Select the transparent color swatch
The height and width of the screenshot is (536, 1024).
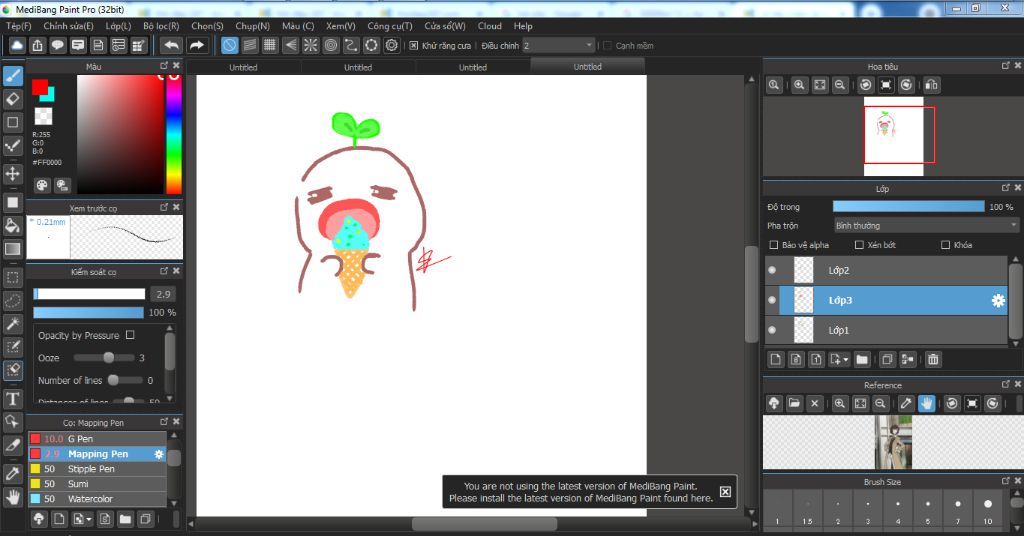43,116
